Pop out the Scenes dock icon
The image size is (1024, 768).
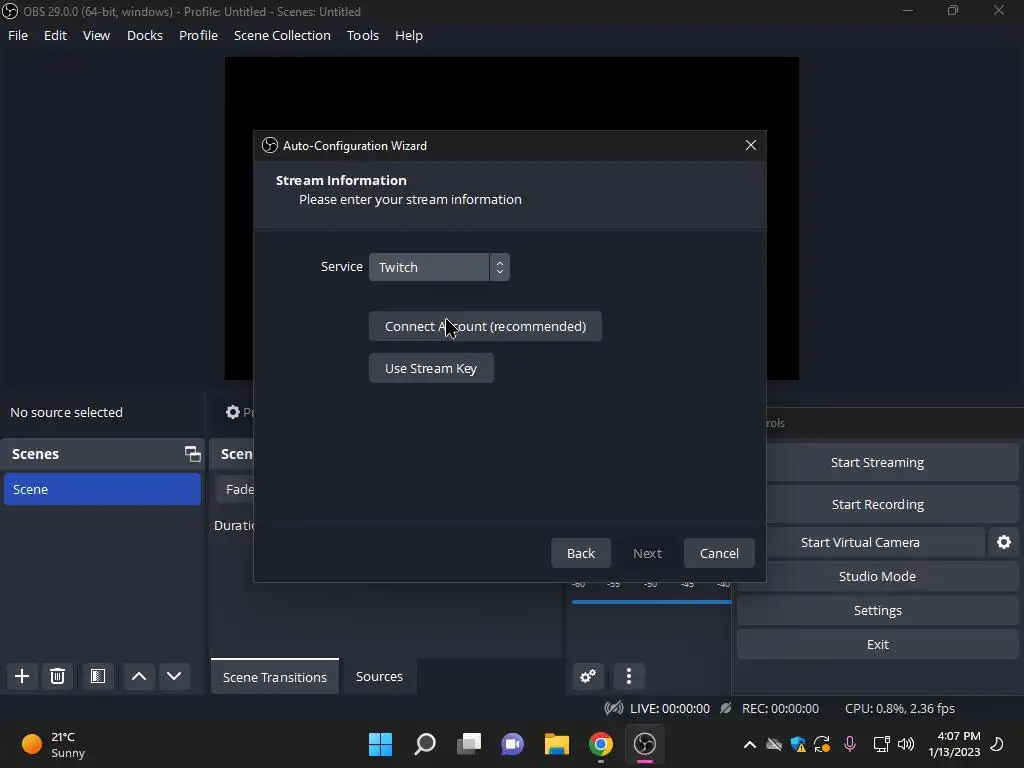[x=192, y=454]
